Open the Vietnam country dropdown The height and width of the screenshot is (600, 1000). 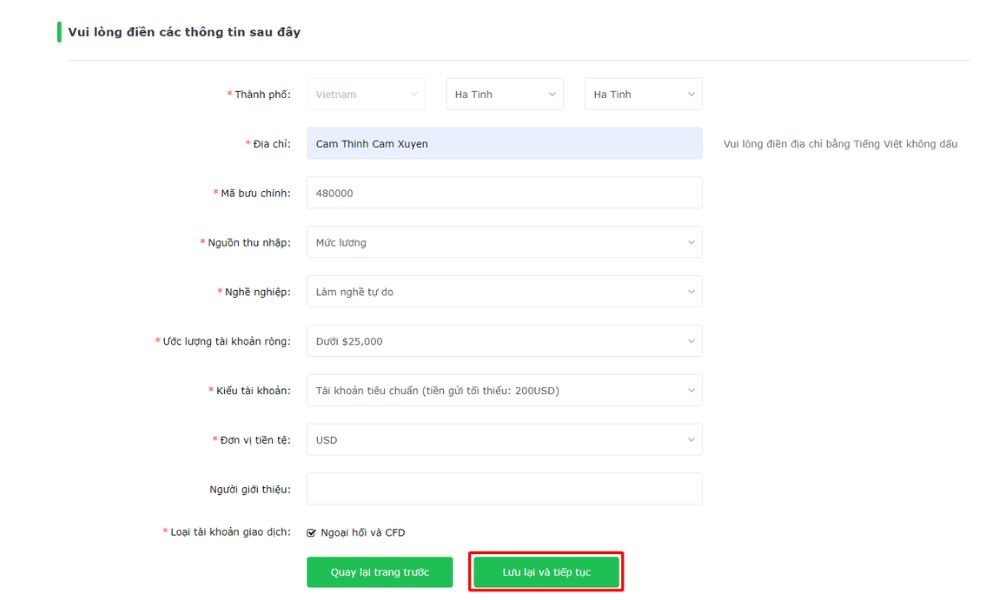coord(365,95)
